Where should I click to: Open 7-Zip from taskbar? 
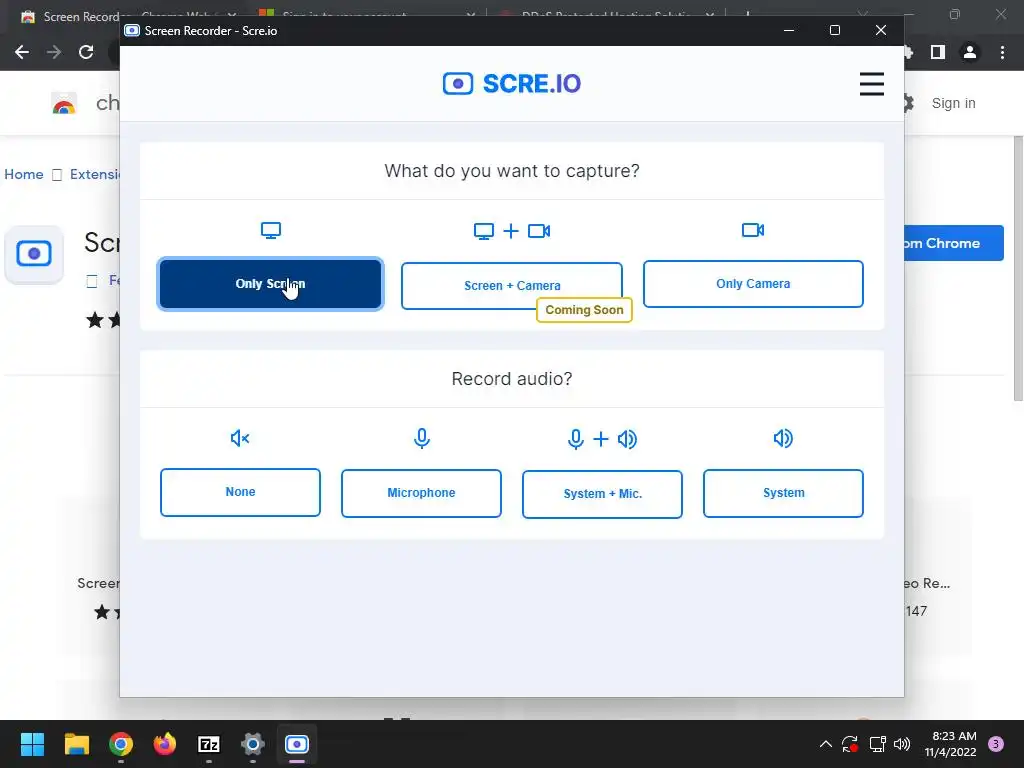pos(209,744)
